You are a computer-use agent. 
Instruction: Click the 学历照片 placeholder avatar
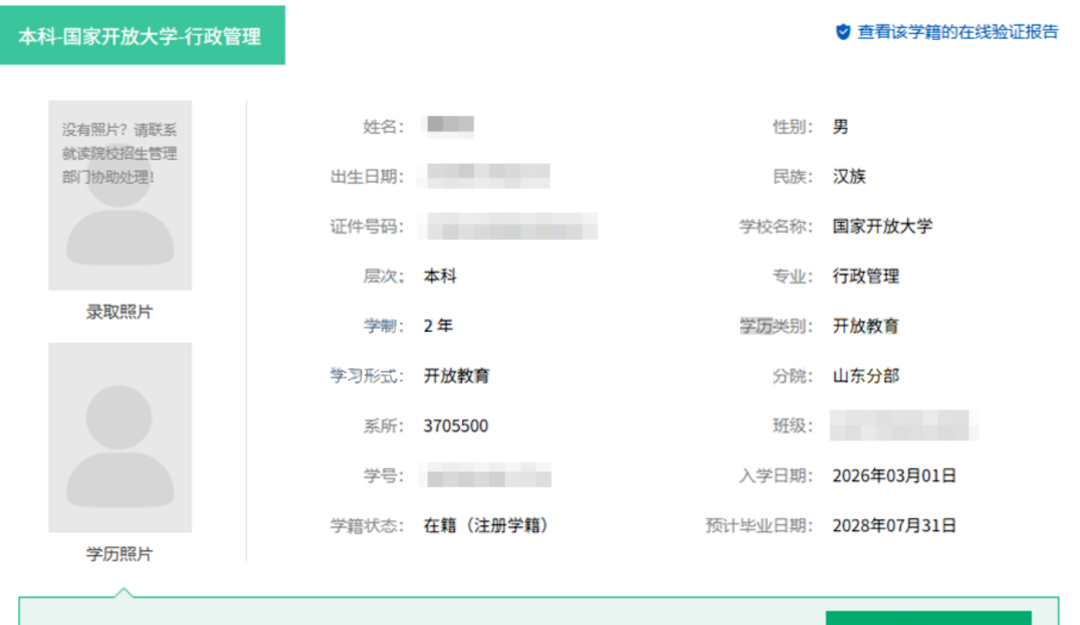[120, 437]
